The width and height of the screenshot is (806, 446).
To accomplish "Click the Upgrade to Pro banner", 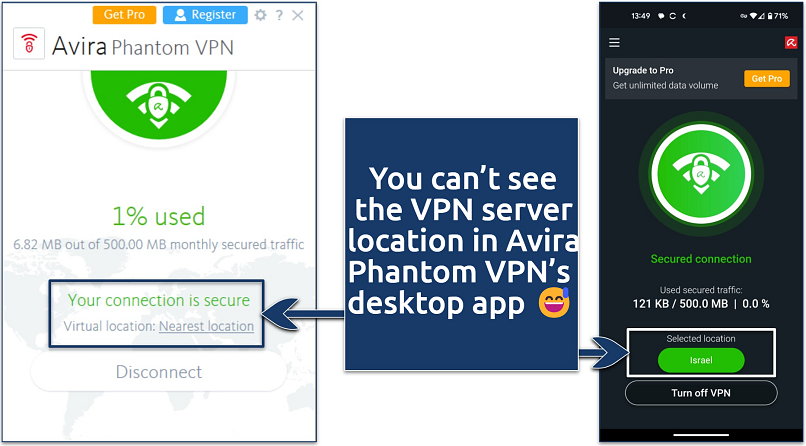I will point(701,78).
